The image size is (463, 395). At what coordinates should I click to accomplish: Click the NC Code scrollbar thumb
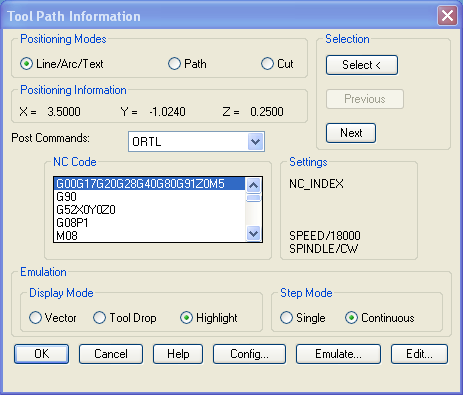(x=254, y=198)
